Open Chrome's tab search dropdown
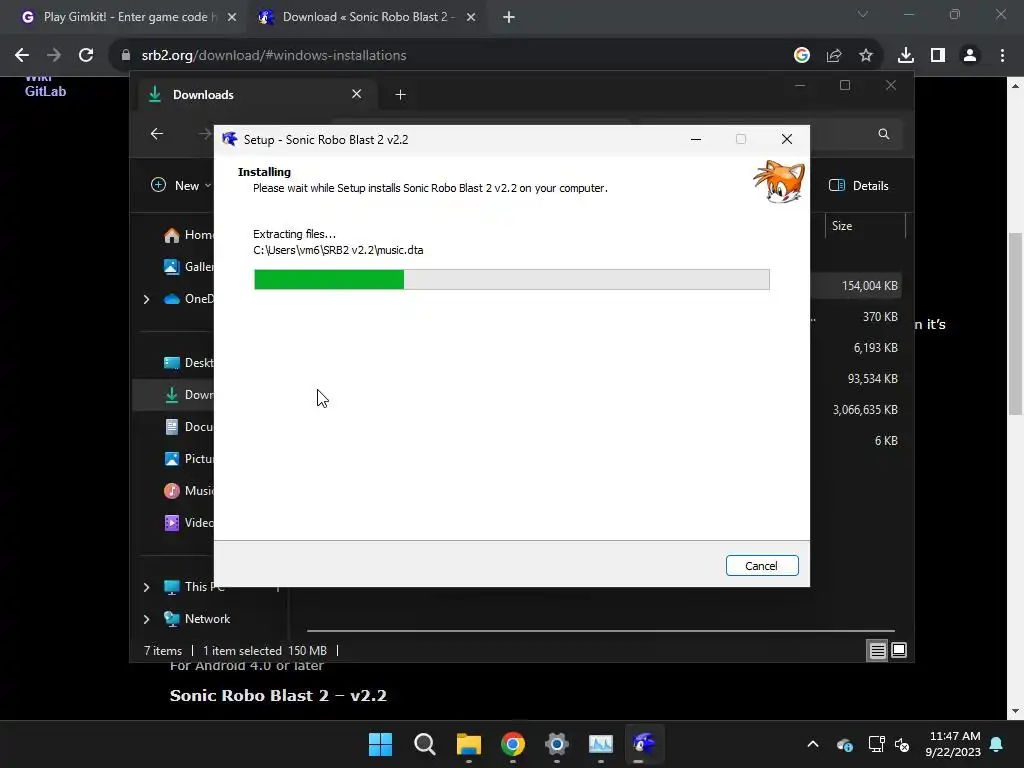The image size is (1024, 768). click(863, 14)
